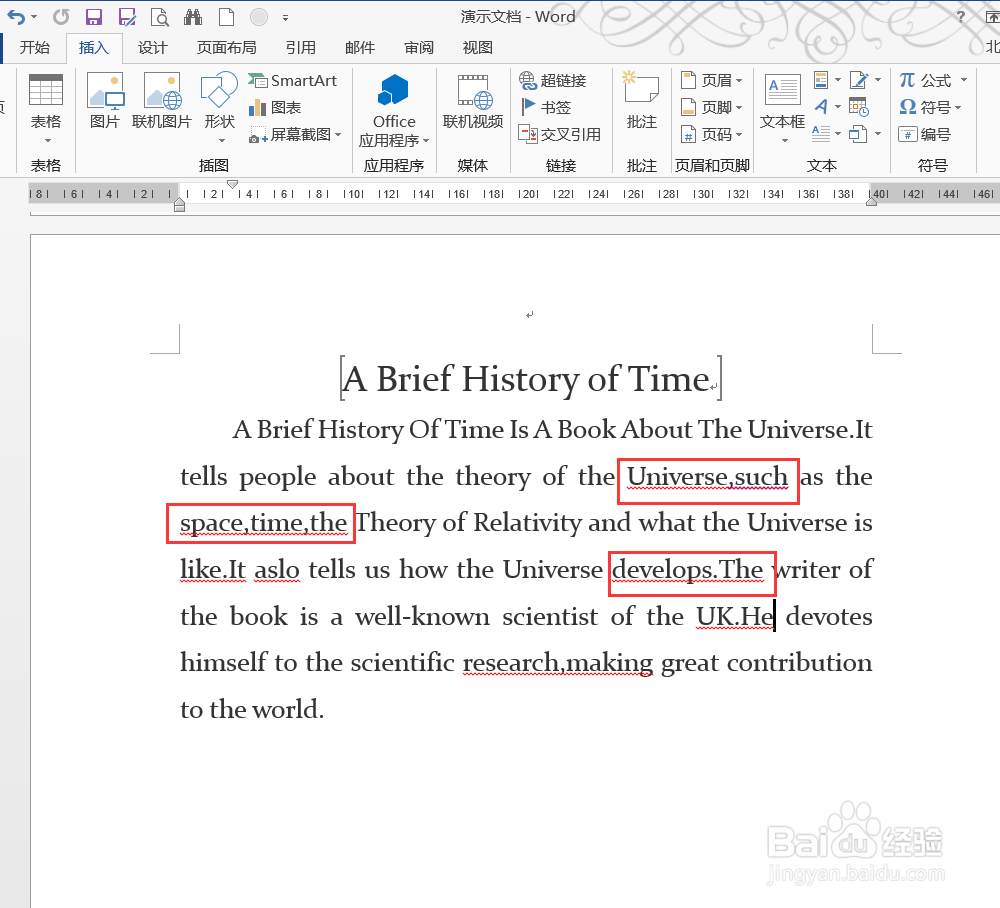Image resolution: width=1000 pixels, height=908 pixels.
Task: Go to the 审阅 (Review) tab
Action: [x=419, y=48]
